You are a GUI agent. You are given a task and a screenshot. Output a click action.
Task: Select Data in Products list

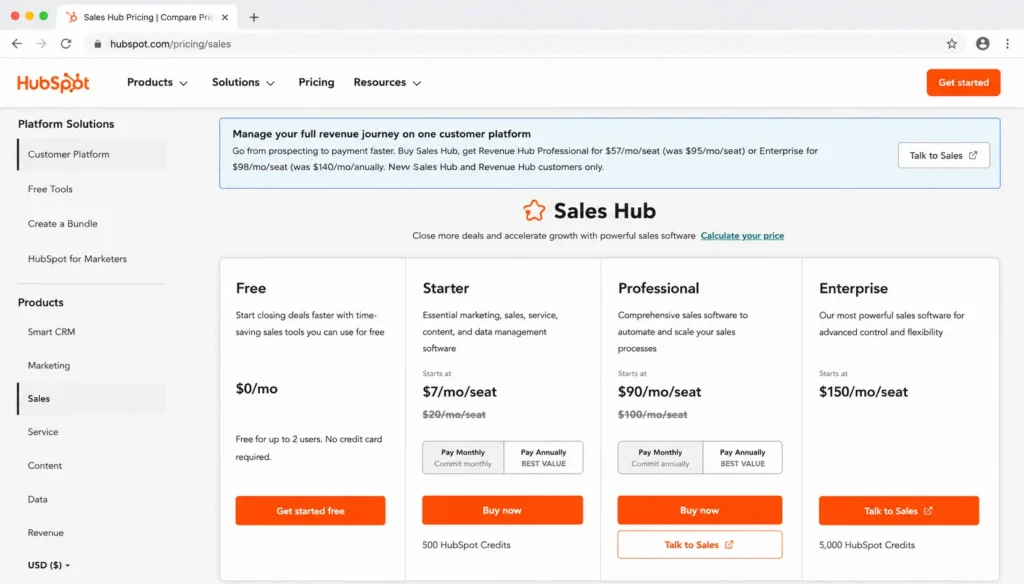[x=38, y=499]
